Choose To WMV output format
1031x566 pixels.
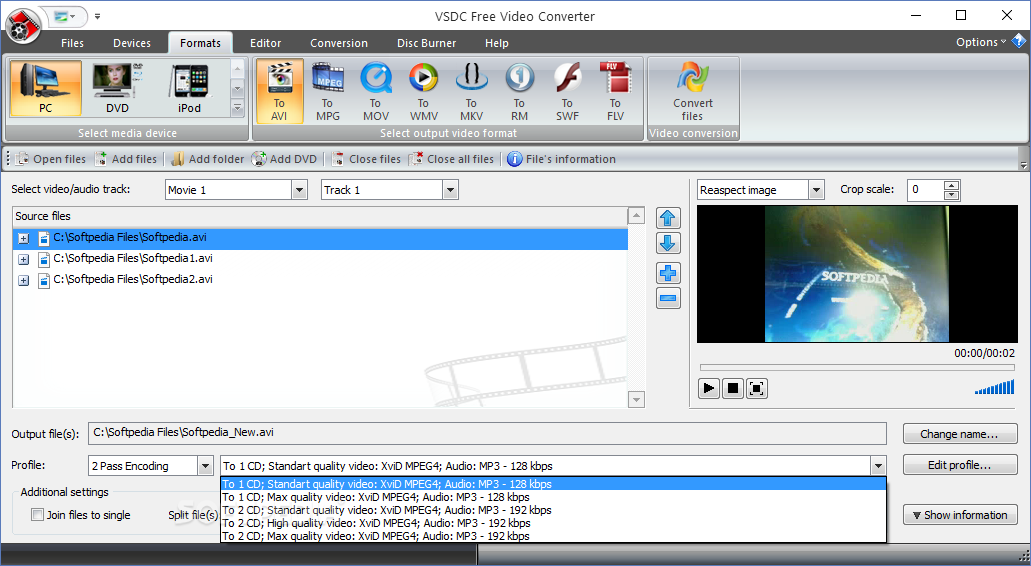pyautogui.click(x=423, y=91)
